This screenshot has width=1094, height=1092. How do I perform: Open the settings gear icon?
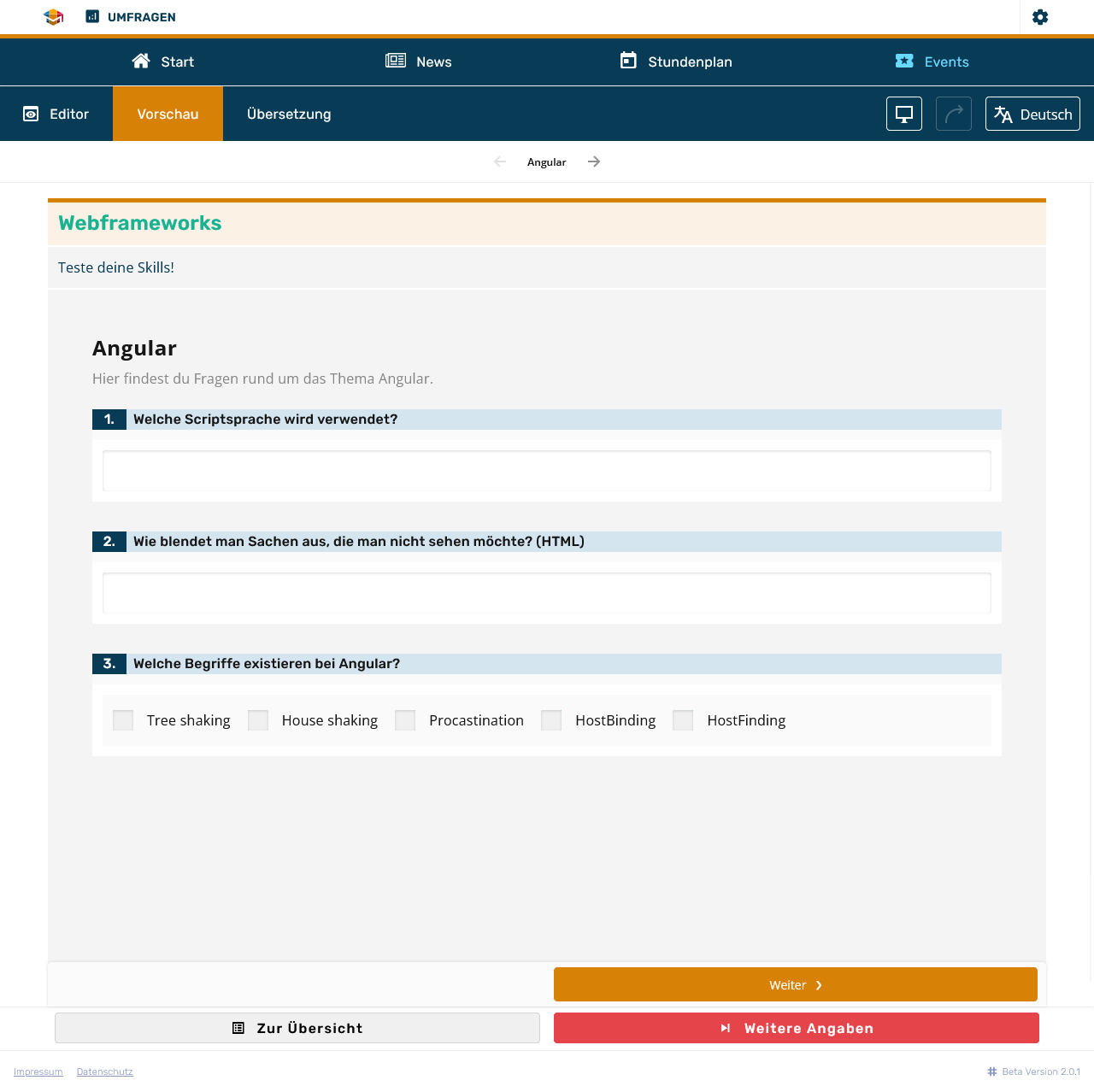point(1040,17)
